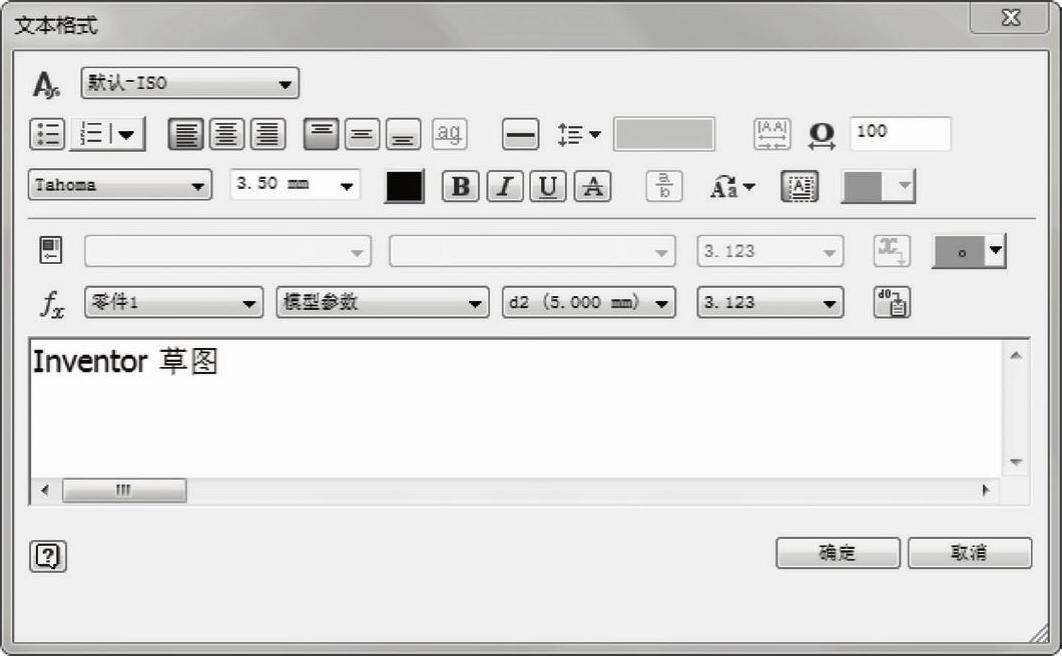1062x656 pixels.
Task: Open the 模型参数 source dropdown
Action: pyautogui.click(x=383, y=302)
